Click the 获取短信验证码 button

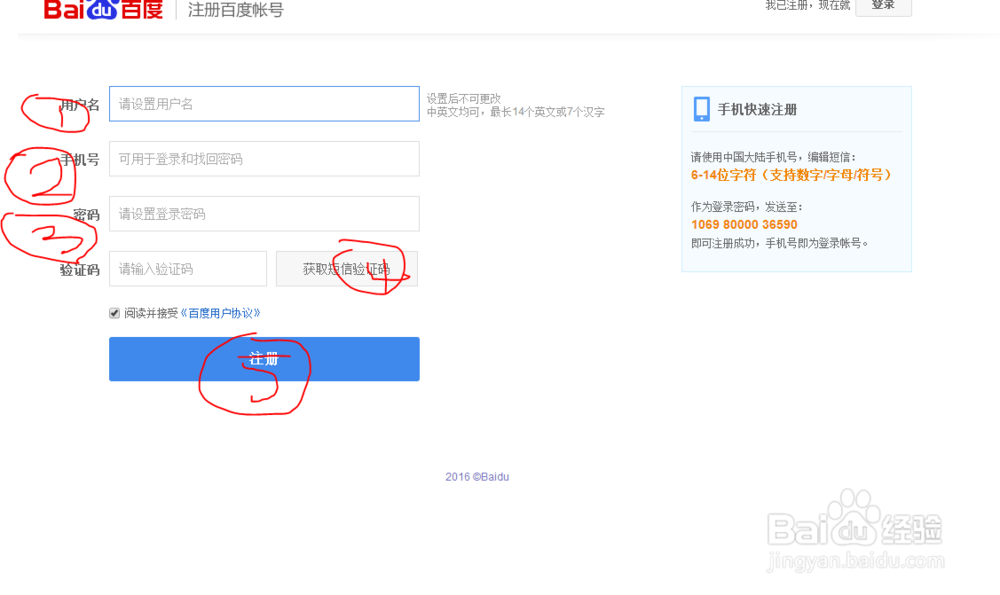pos(347,268)
